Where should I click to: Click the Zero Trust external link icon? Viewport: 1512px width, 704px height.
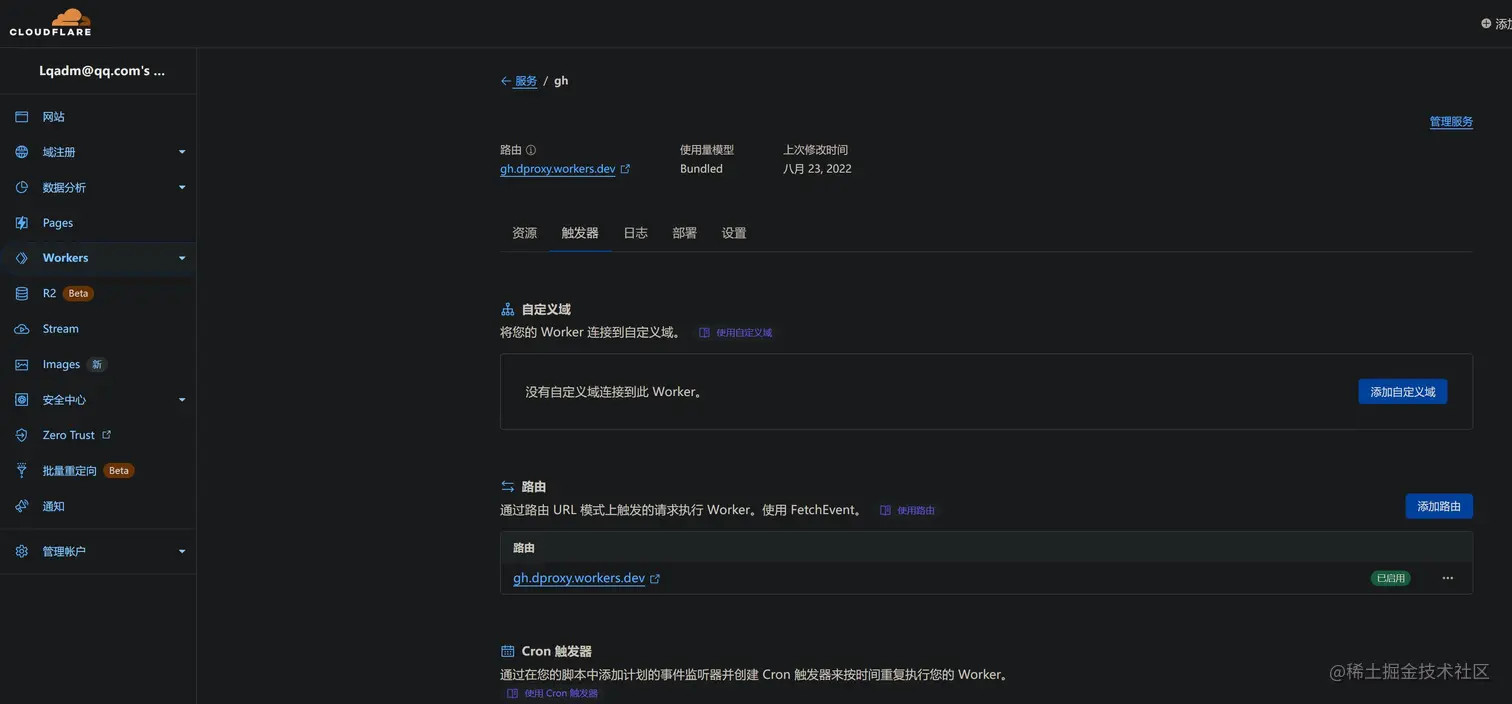107,434
